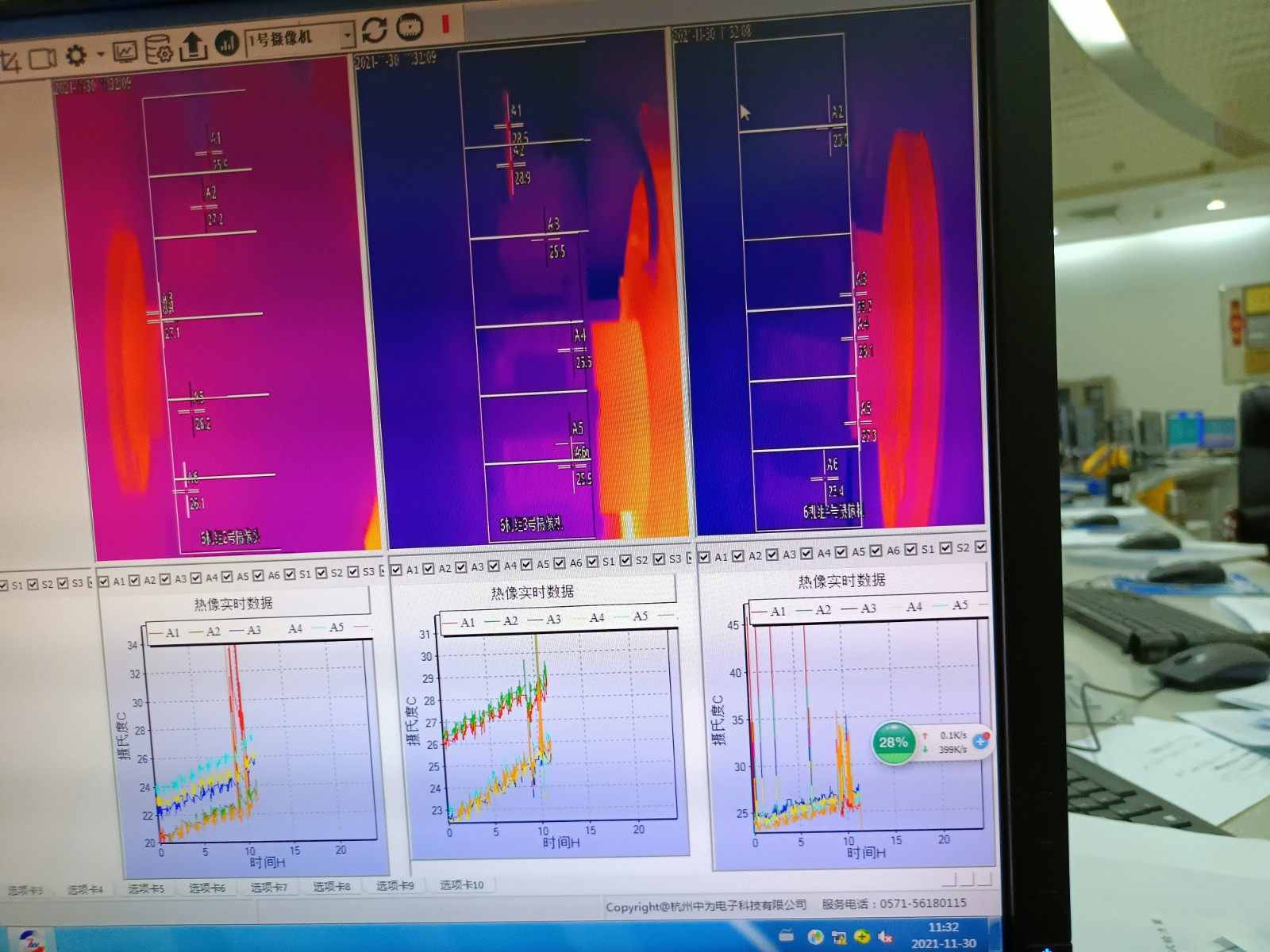
Task: Switch to the 选项卡10 tab
Action: 461,885
